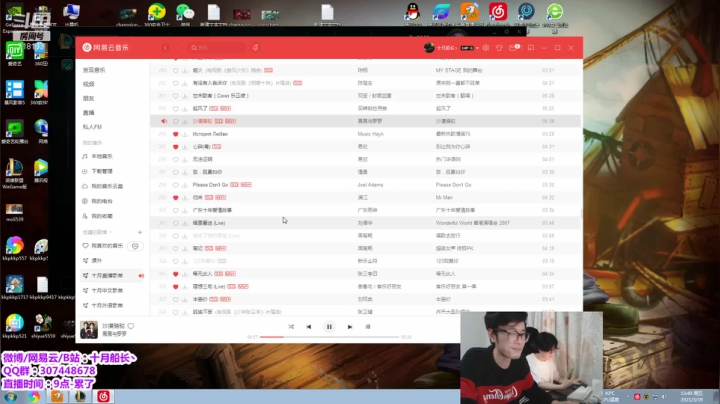The height and width of the screenshot is (404, 720).
Task: Open album MY STAGE 我的舞台
Action: (x=459, y=70)
